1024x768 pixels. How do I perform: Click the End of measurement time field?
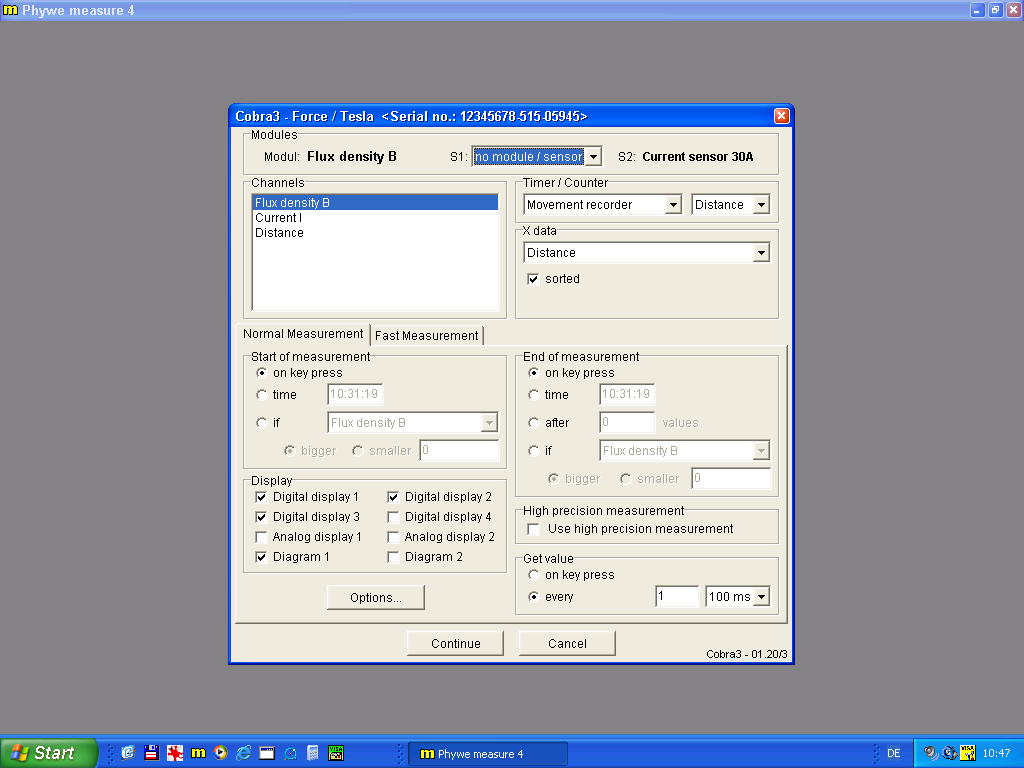(x=627, y=394)
